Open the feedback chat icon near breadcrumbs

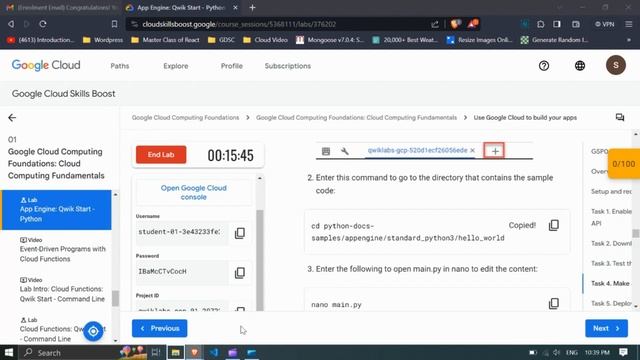[x=620, y=118]
